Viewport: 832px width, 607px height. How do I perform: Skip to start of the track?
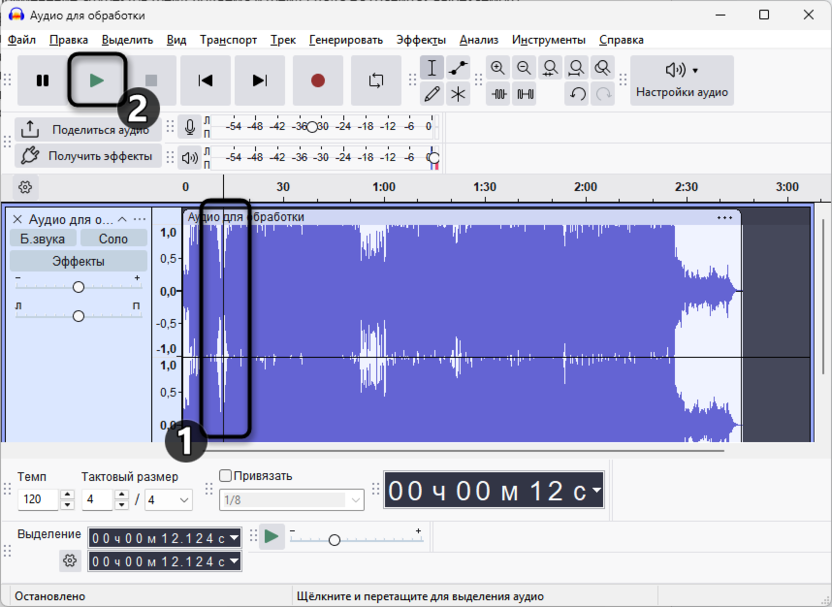click(205, 81)
